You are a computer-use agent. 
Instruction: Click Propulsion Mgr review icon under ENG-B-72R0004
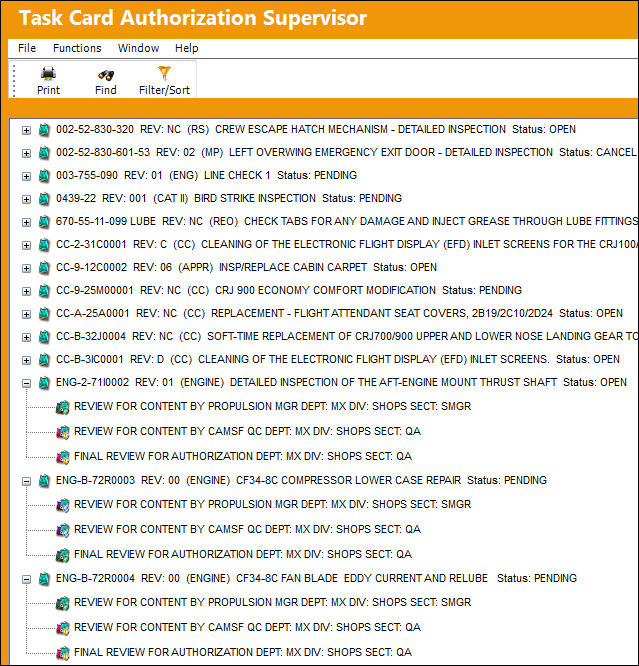[x=62, y=603]
